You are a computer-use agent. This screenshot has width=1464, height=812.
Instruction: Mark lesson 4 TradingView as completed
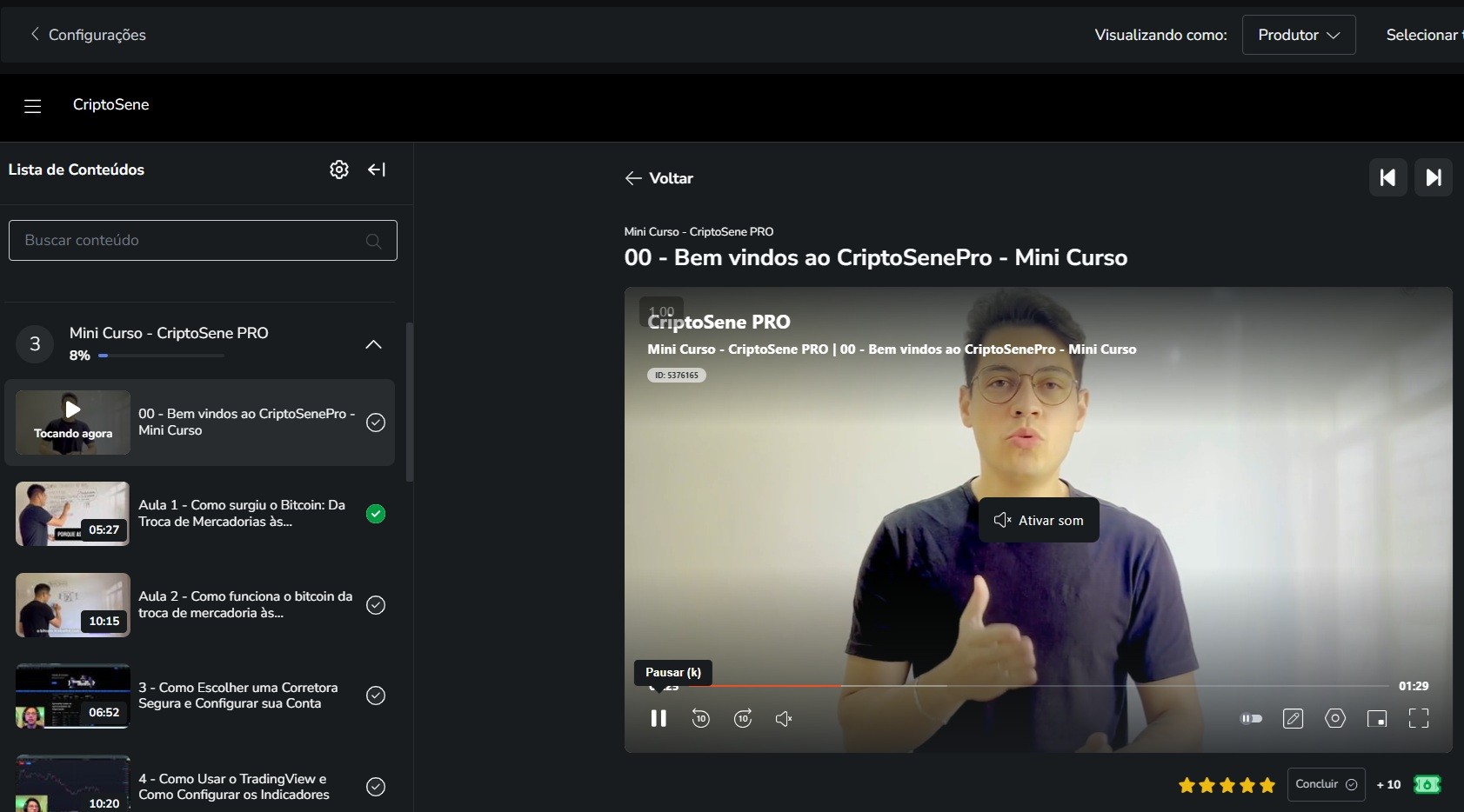(376, 787)
